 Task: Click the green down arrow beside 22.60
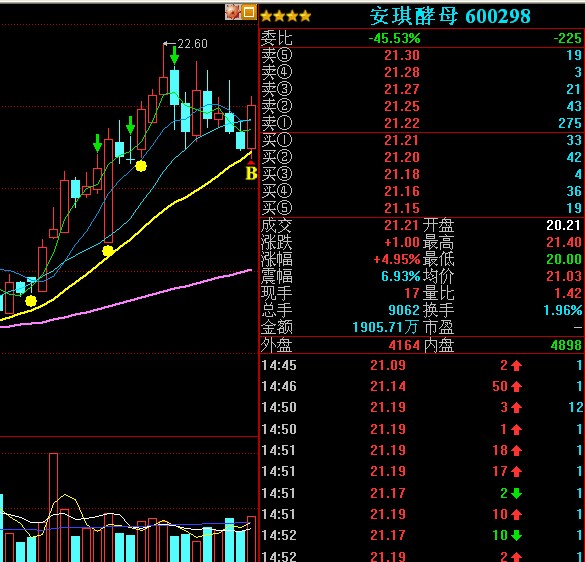[174, 56]
